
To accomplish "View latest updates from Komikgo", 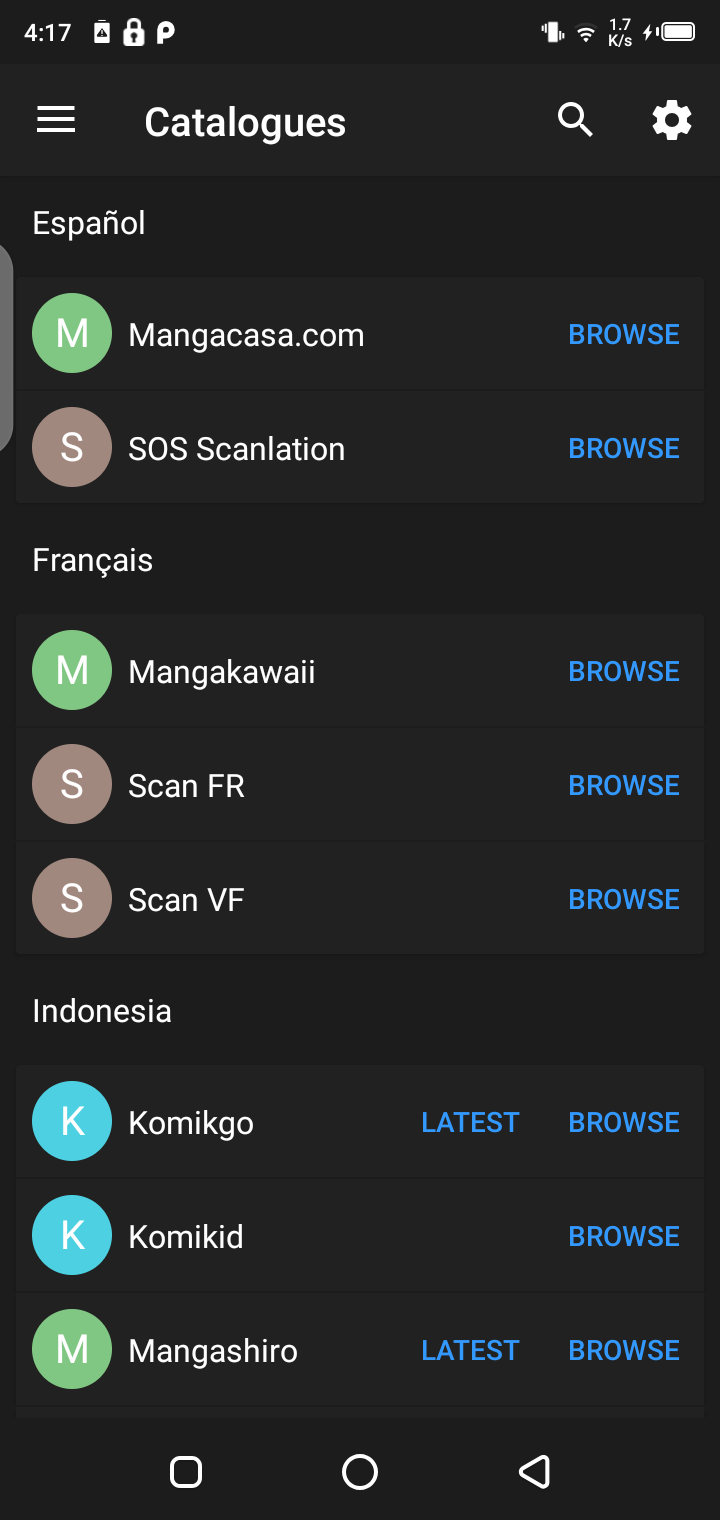I will coord(470,1122).
